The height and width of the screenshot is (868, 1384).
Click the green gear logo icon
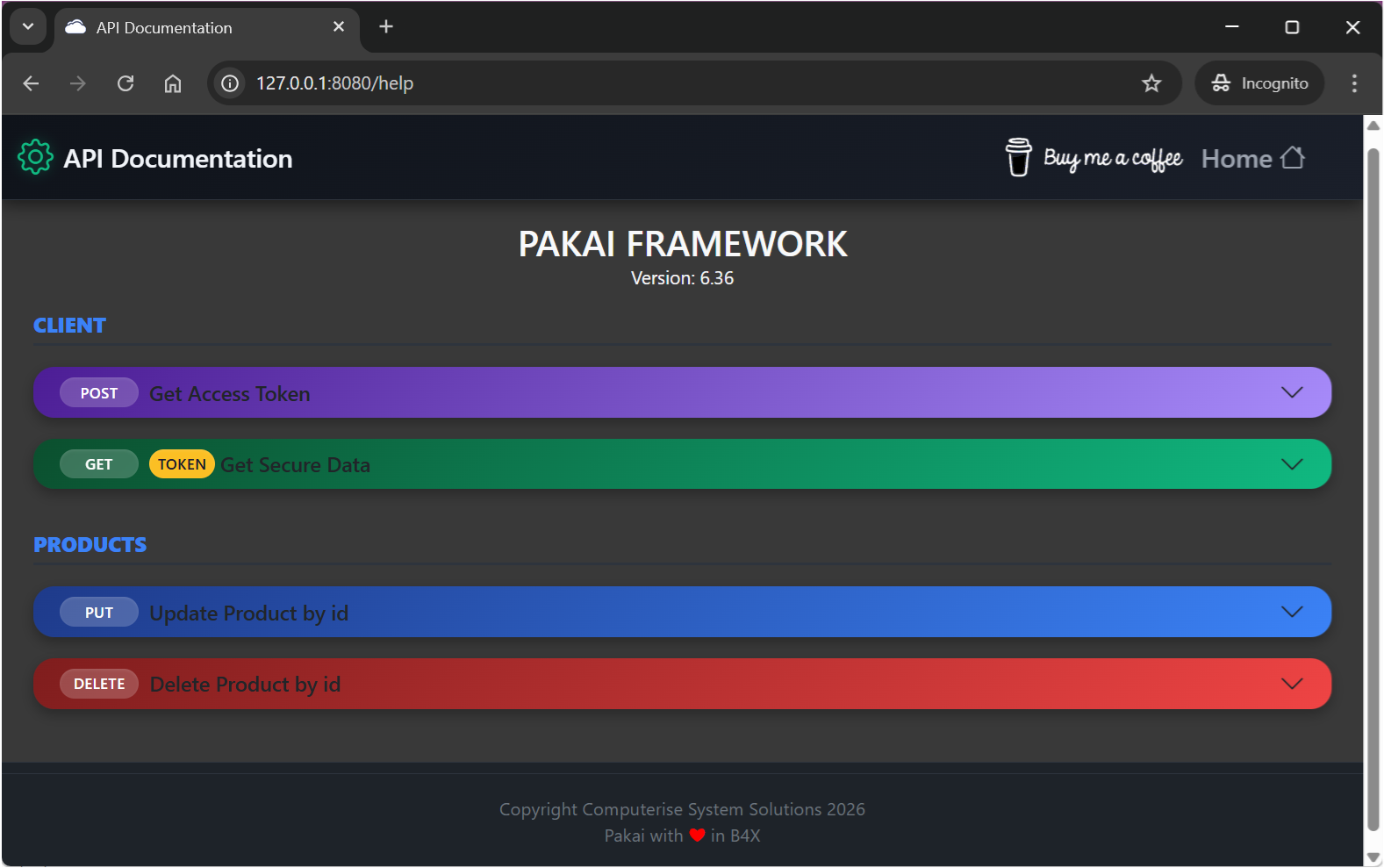(35, 157)
